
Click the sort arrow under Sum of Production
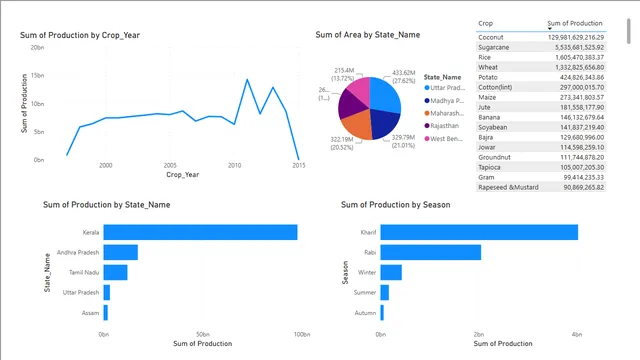point(549,29)
